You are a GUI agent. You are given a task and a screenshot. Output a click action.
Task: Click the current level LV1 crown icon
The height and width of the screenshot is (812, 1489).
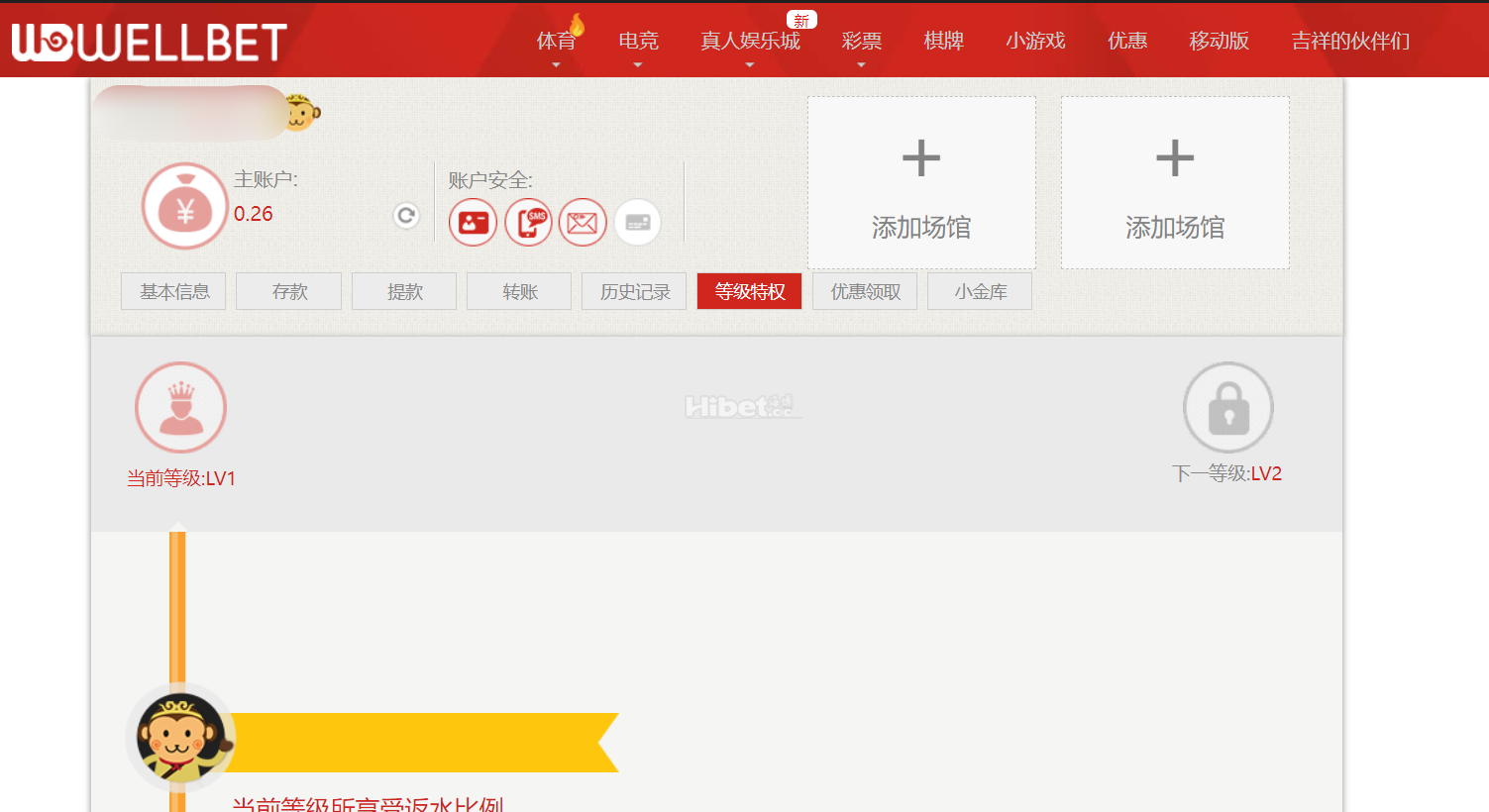coord(181,408)
